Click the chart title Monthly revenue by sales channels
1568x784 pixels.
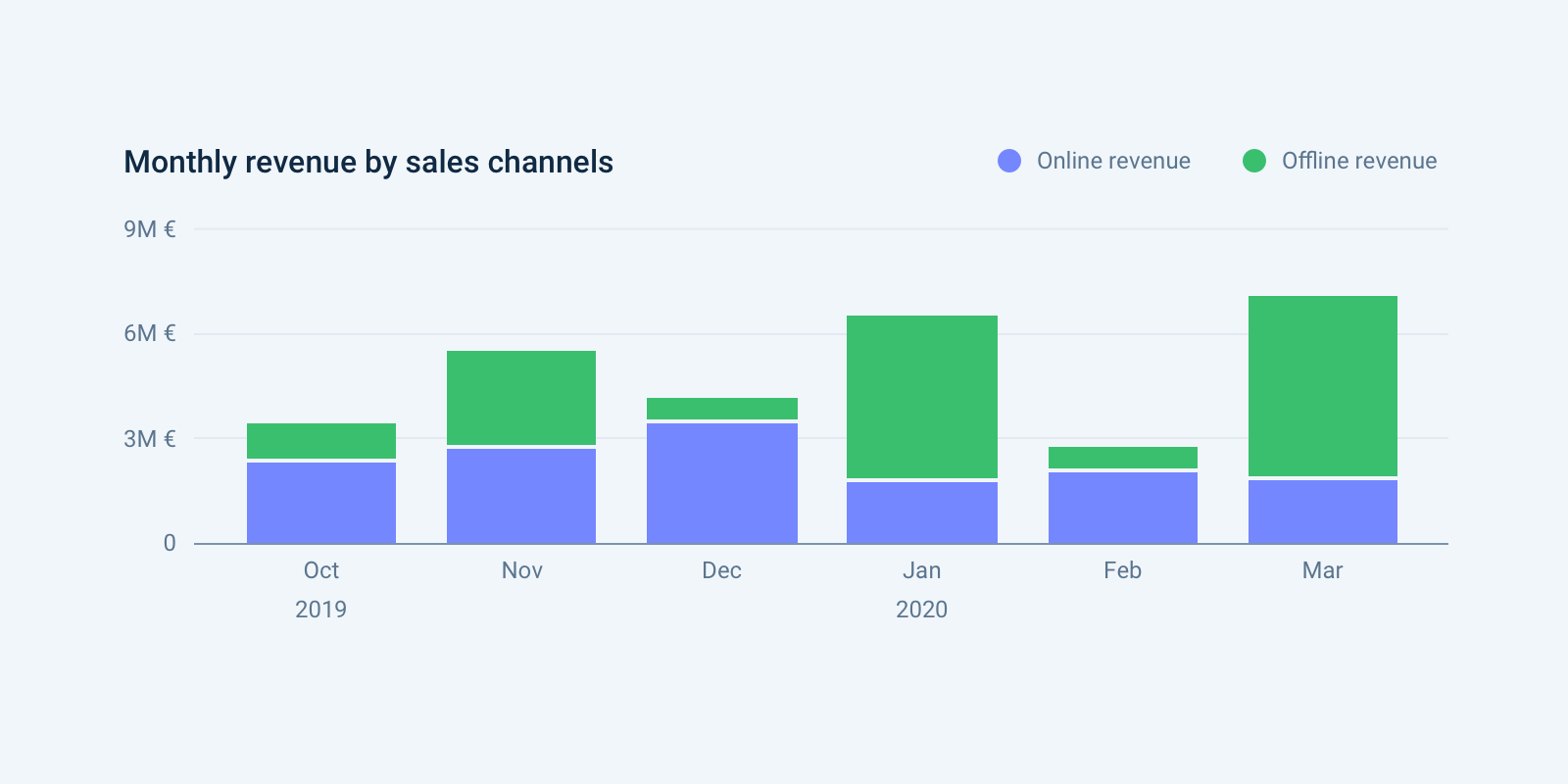click(368, 162)
